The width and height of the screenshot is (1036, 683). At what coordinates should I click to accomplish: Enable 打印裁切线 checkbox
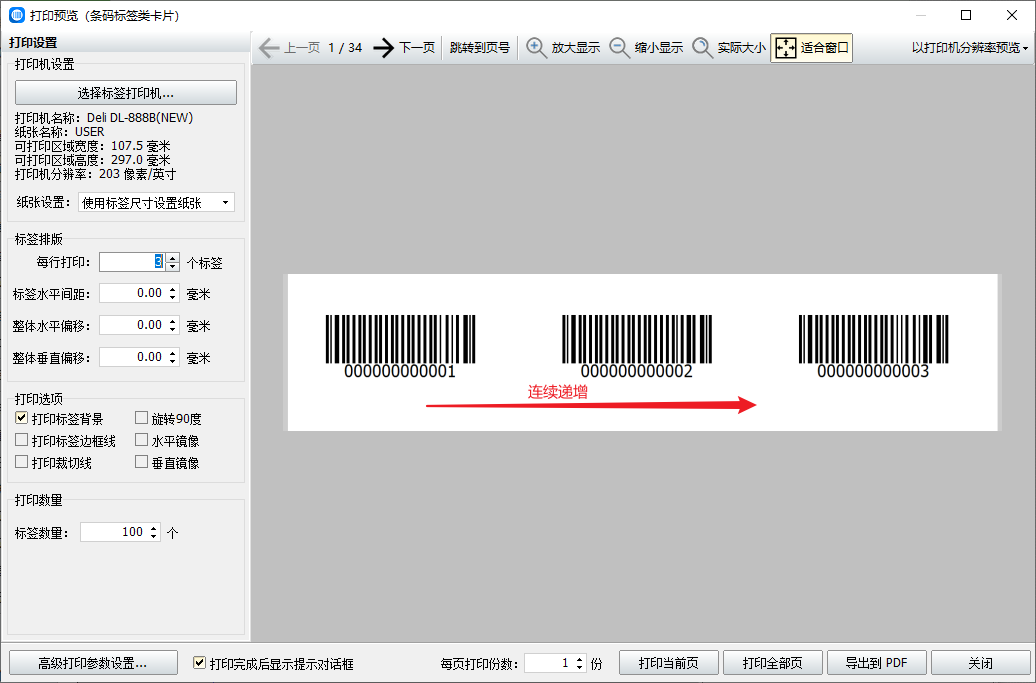(22, 462)
